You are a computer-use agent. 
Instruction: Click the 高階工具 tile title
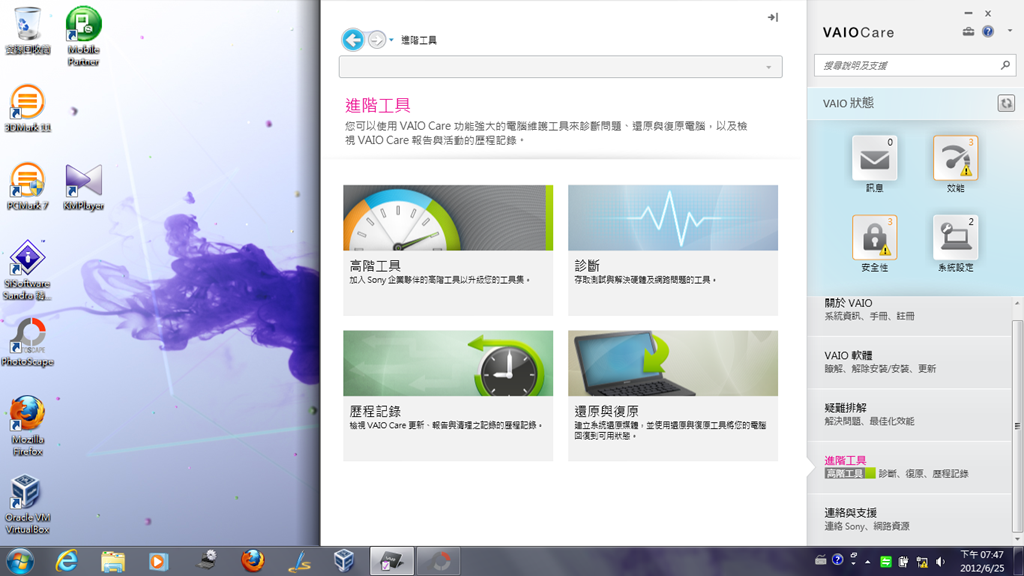coord(375,266)
